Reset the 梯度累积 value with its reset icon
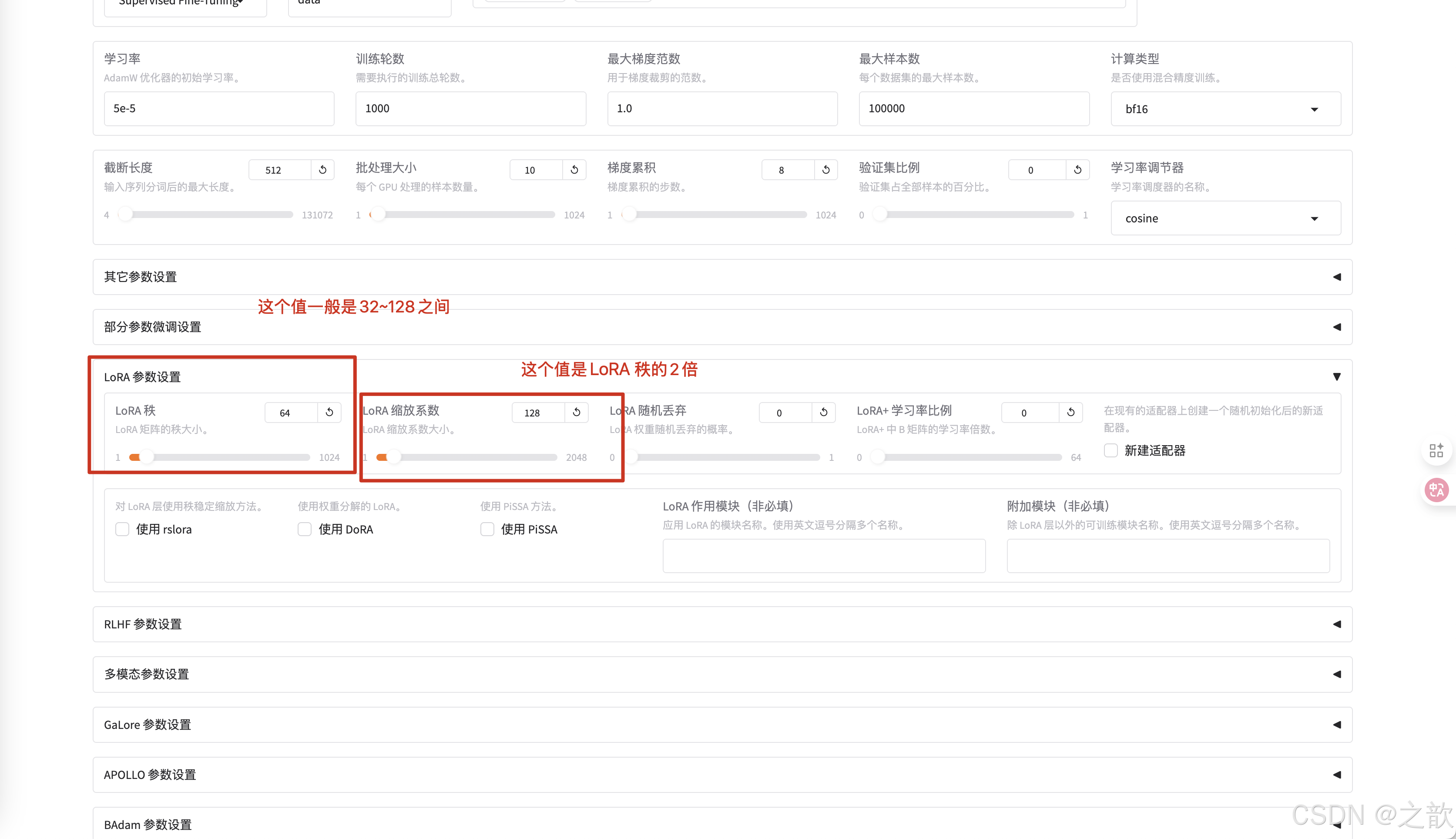1456x839 pixels. click(825, 170)
